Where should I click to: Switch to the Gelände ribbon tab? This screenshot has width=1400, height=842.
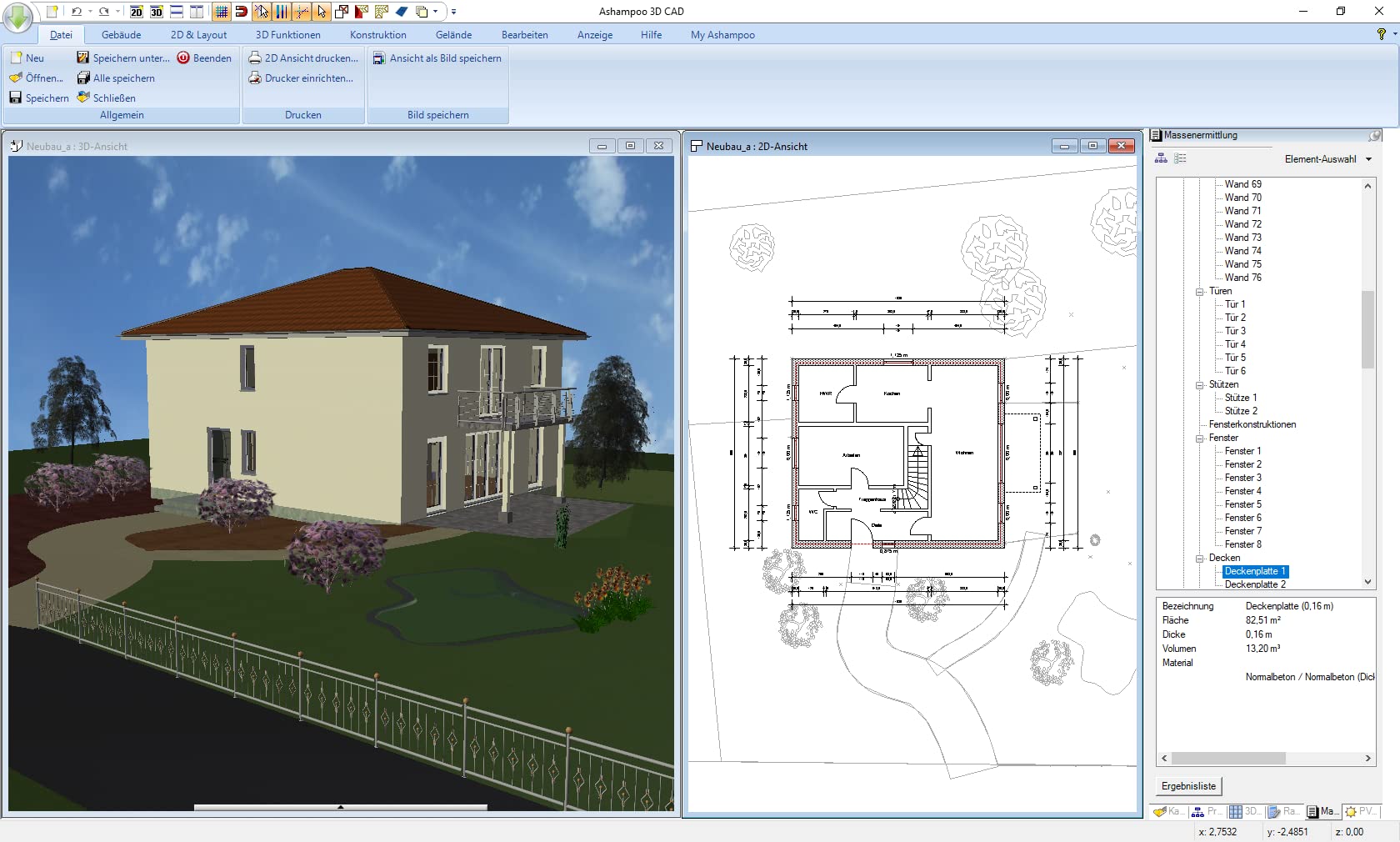click(453, 35)
